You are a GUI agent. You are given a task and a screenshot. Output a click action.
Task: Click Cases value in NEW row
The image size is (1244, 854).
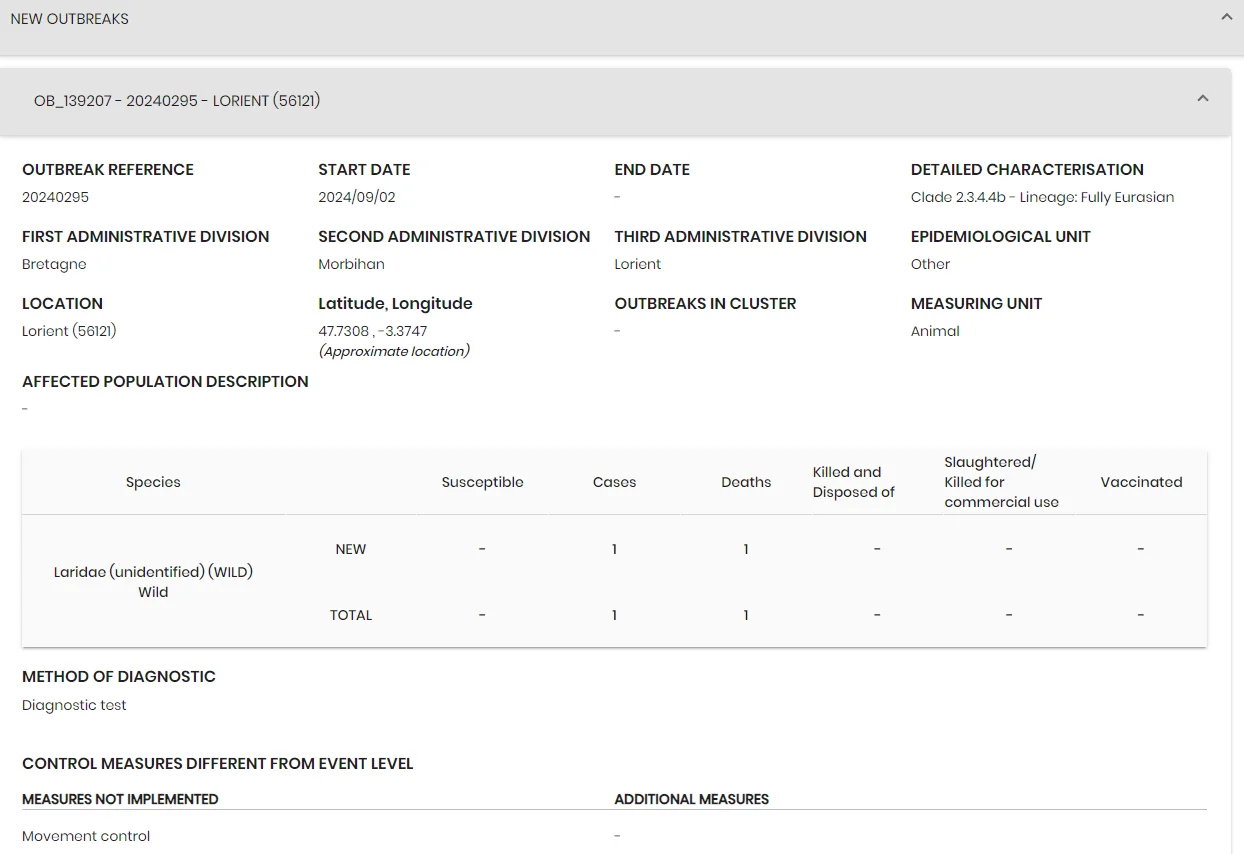pos(614,549)
